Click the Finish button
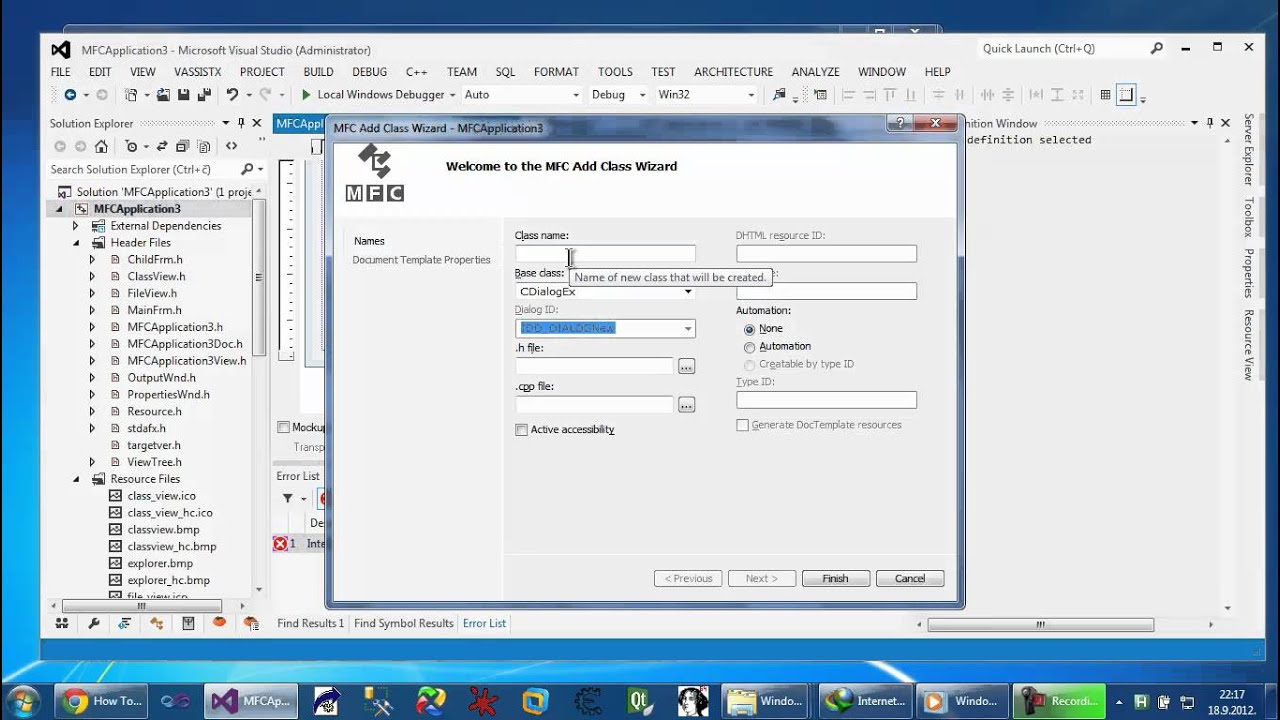 click(x=835, y=579)
